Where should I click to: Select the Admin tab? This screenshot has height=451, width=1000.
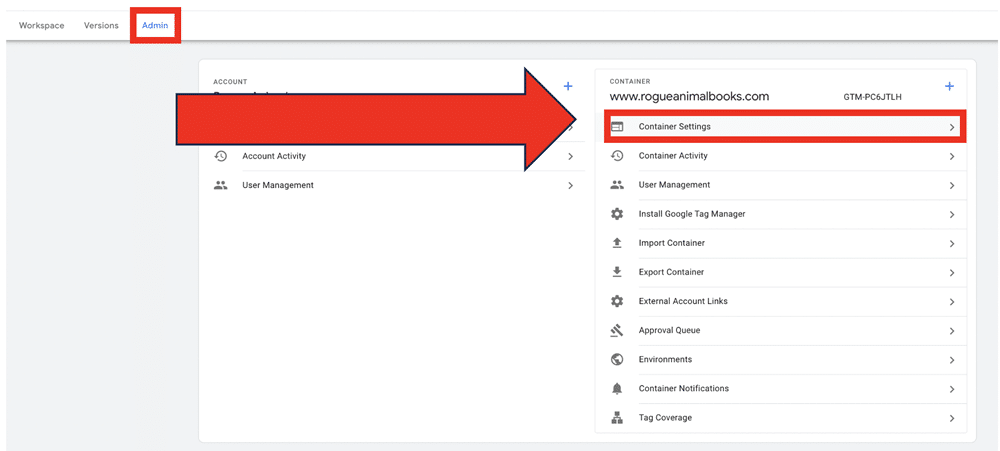(x=155, y=26)
